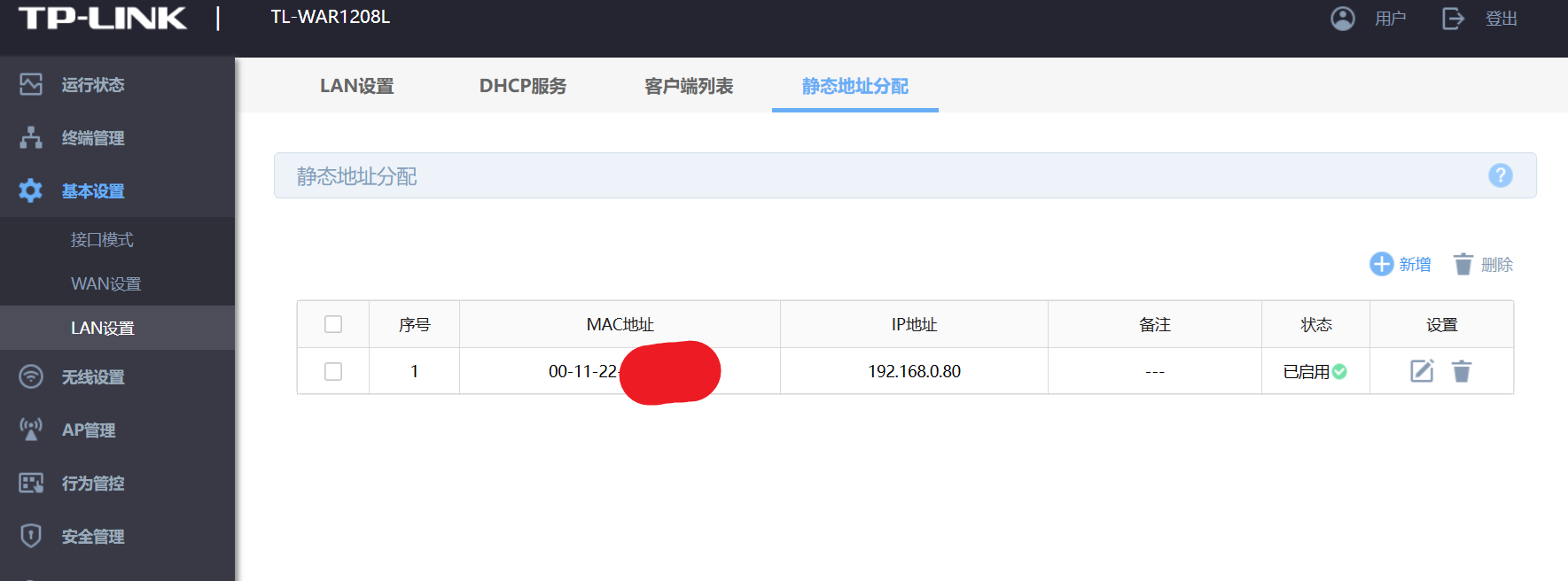Click the MAC地址 column header
Viewport: 1568px width, 581px height.
[x=620, y=324]
